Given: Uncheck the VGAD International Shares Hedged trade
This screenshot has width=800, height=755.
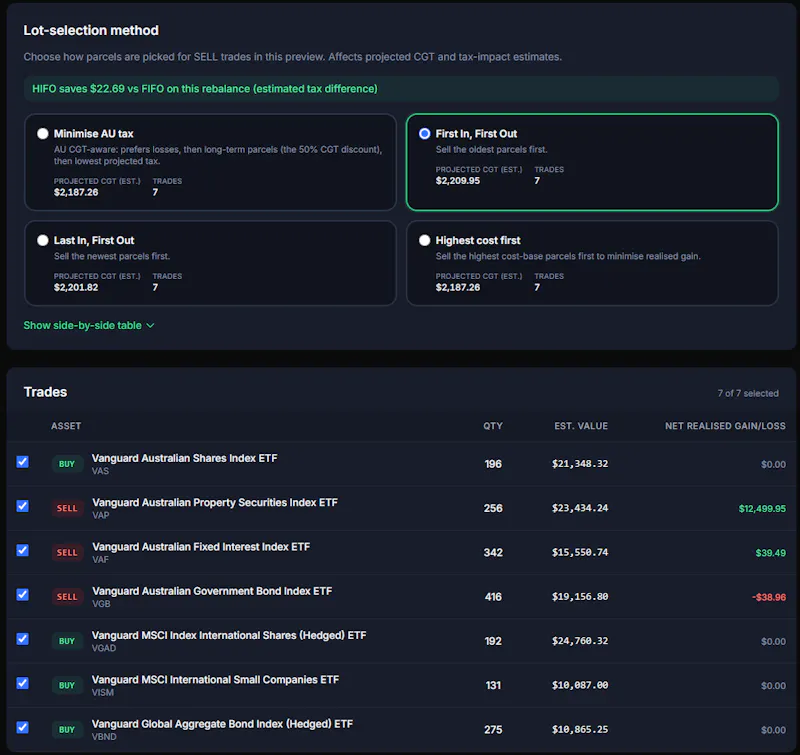Looking at the screenshot, I should 22,639.
